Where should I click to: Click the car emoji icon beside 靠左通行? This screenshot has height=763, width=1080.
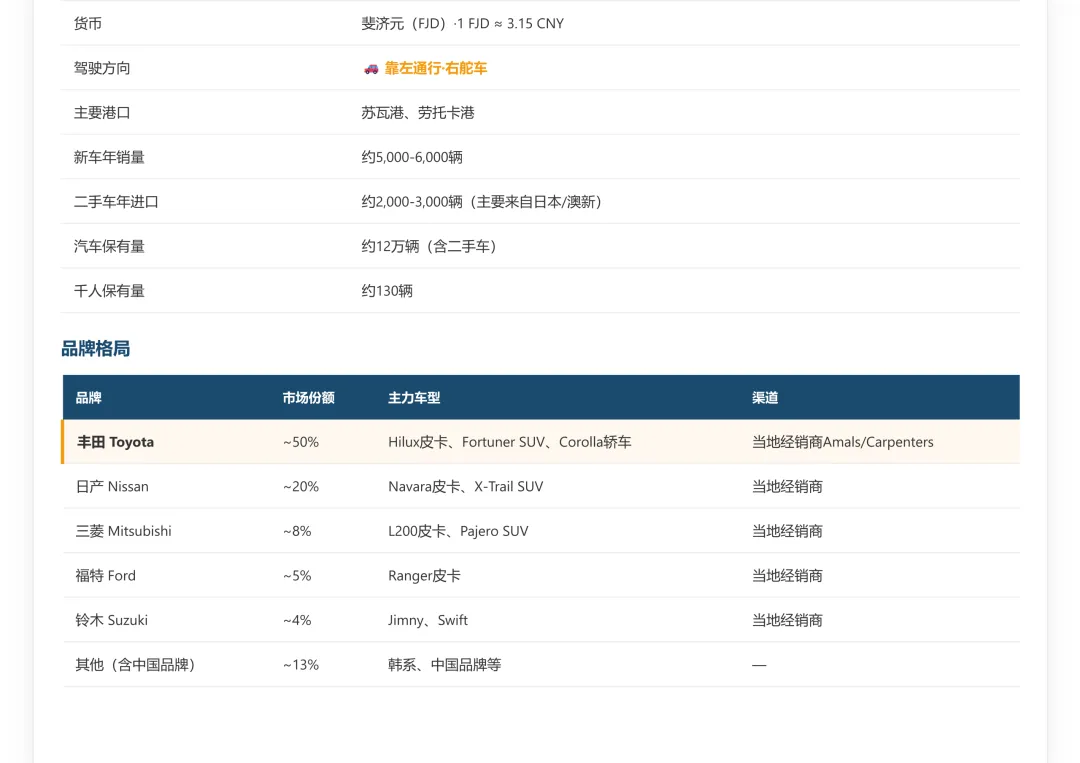coord(371,68)
